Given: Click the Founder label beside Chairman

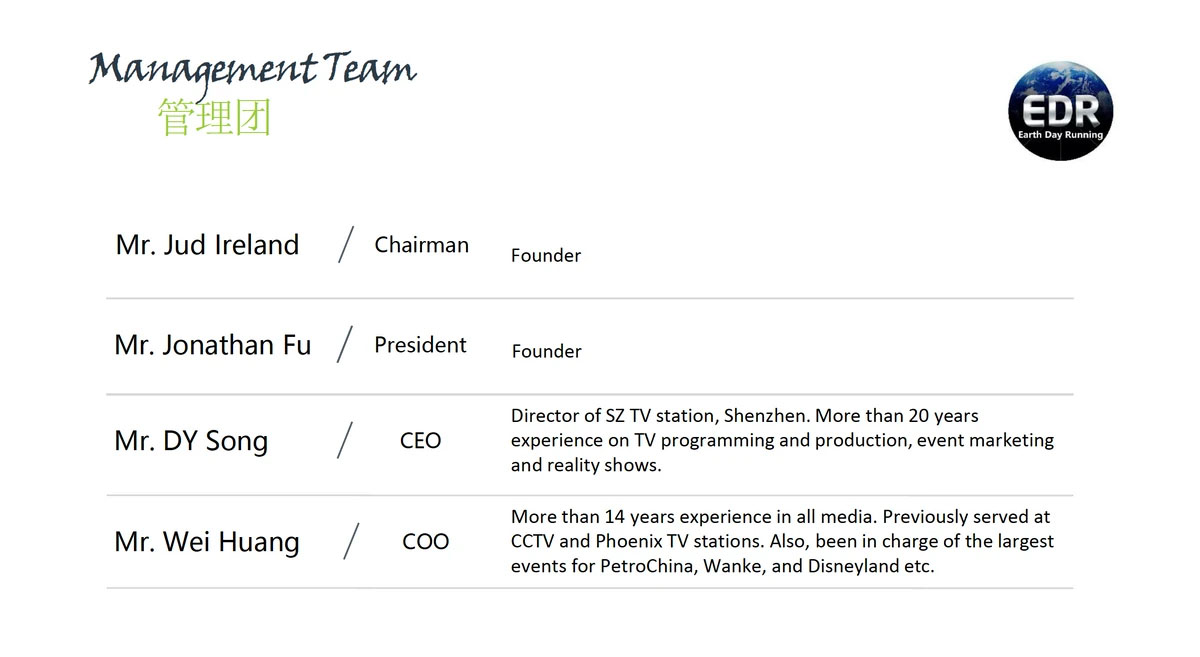Looking at the screenshot, I should 546,256.
